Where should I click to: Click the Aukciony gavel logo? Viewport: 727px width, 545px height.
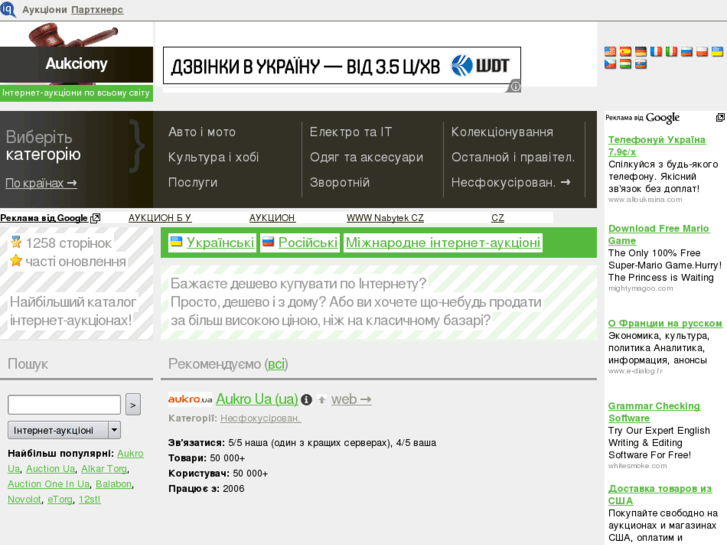(x=76, y=54)
